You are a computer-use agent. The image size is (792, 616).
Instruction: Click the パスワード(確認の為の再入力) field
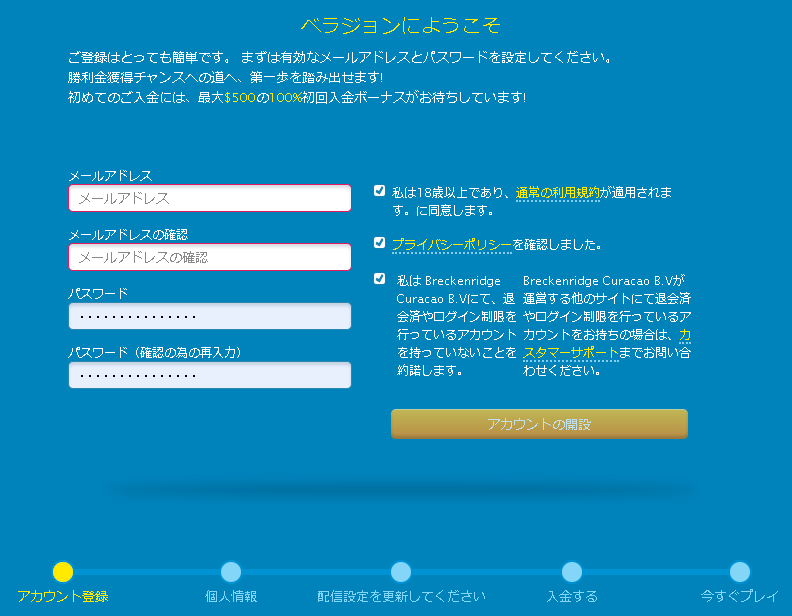(210, 375)
